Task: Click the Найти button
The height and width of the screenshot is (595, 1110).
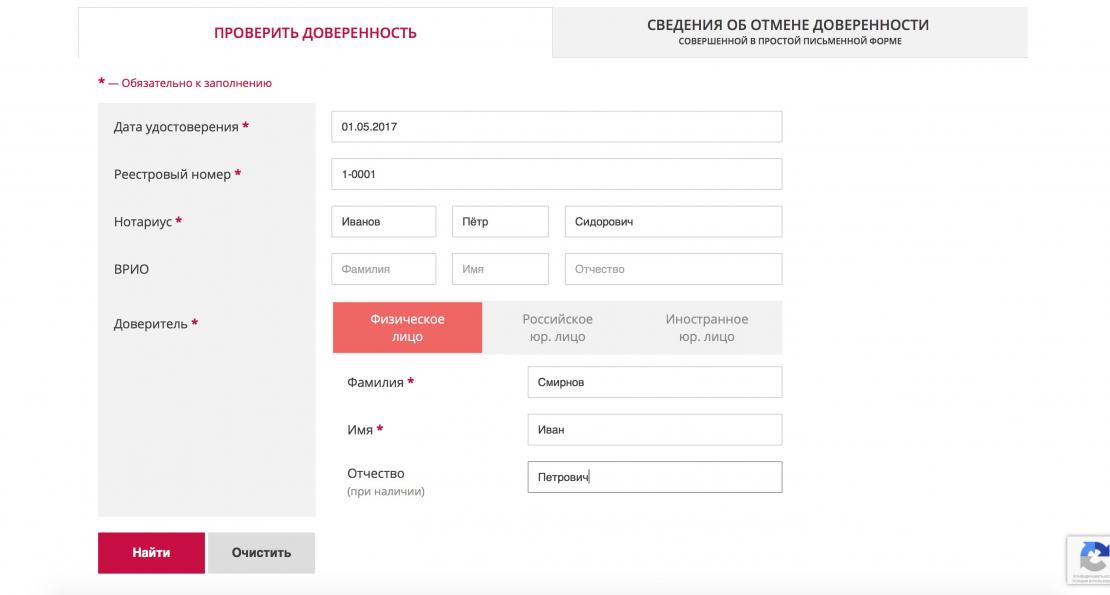Action: click(151, 553)
